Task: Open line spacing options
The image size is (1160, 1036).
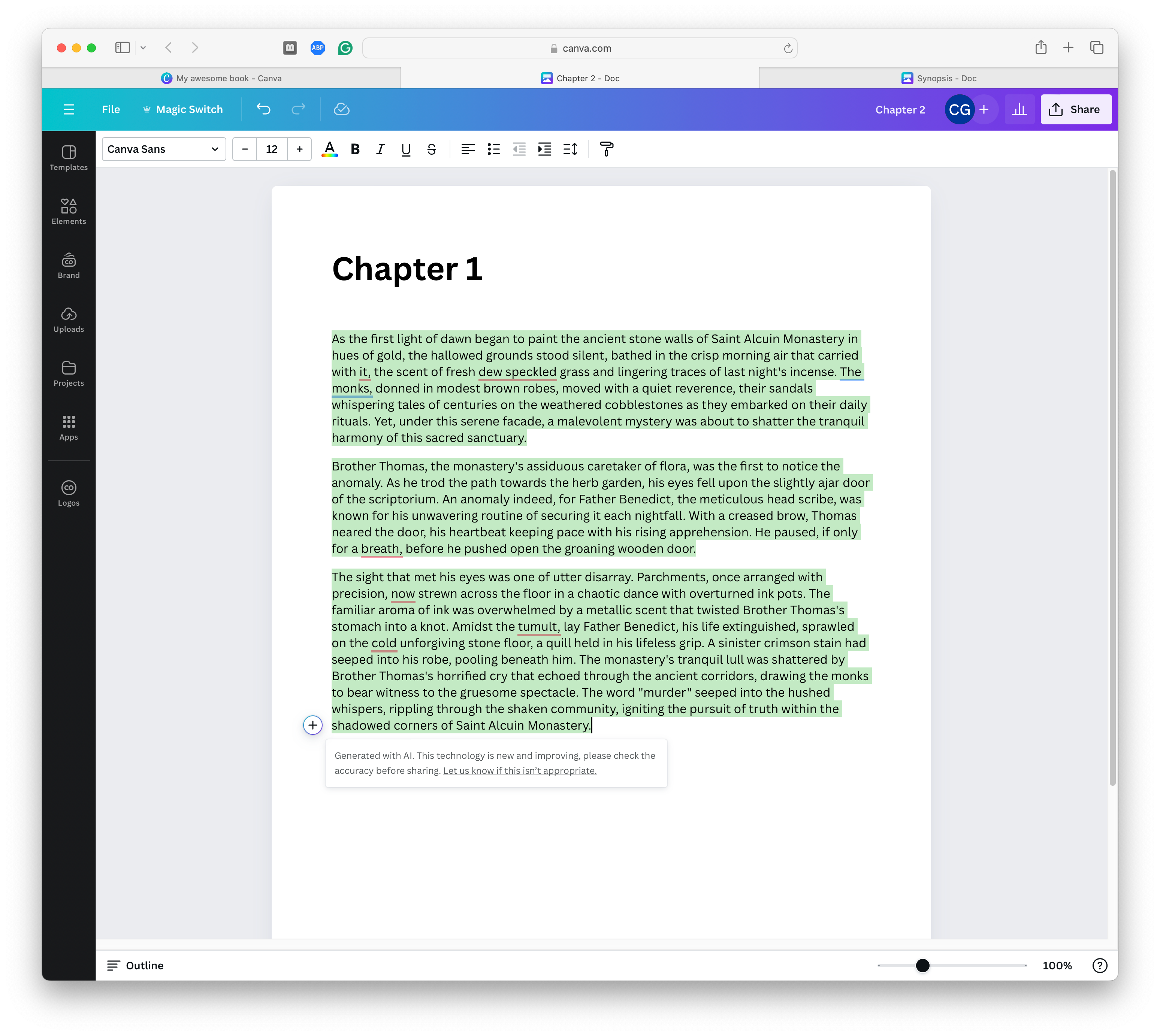Action: coord(570,149)
